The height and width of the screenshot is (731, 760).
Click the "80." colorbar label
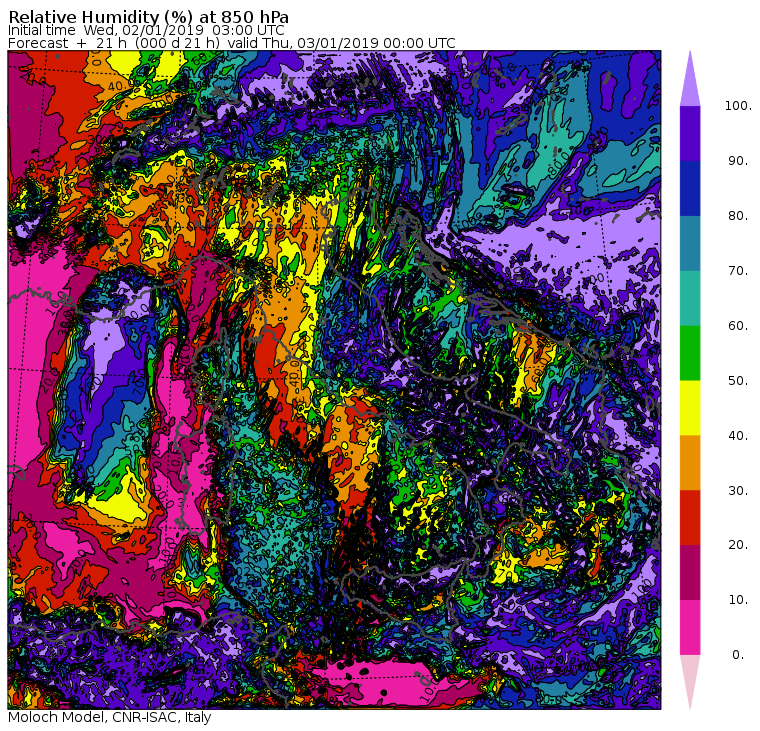coord(738,216)
